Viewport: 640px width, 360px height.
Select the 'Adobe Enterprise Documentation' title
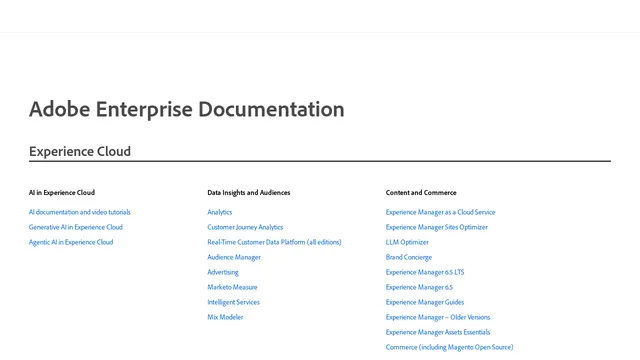coord(187,109)
